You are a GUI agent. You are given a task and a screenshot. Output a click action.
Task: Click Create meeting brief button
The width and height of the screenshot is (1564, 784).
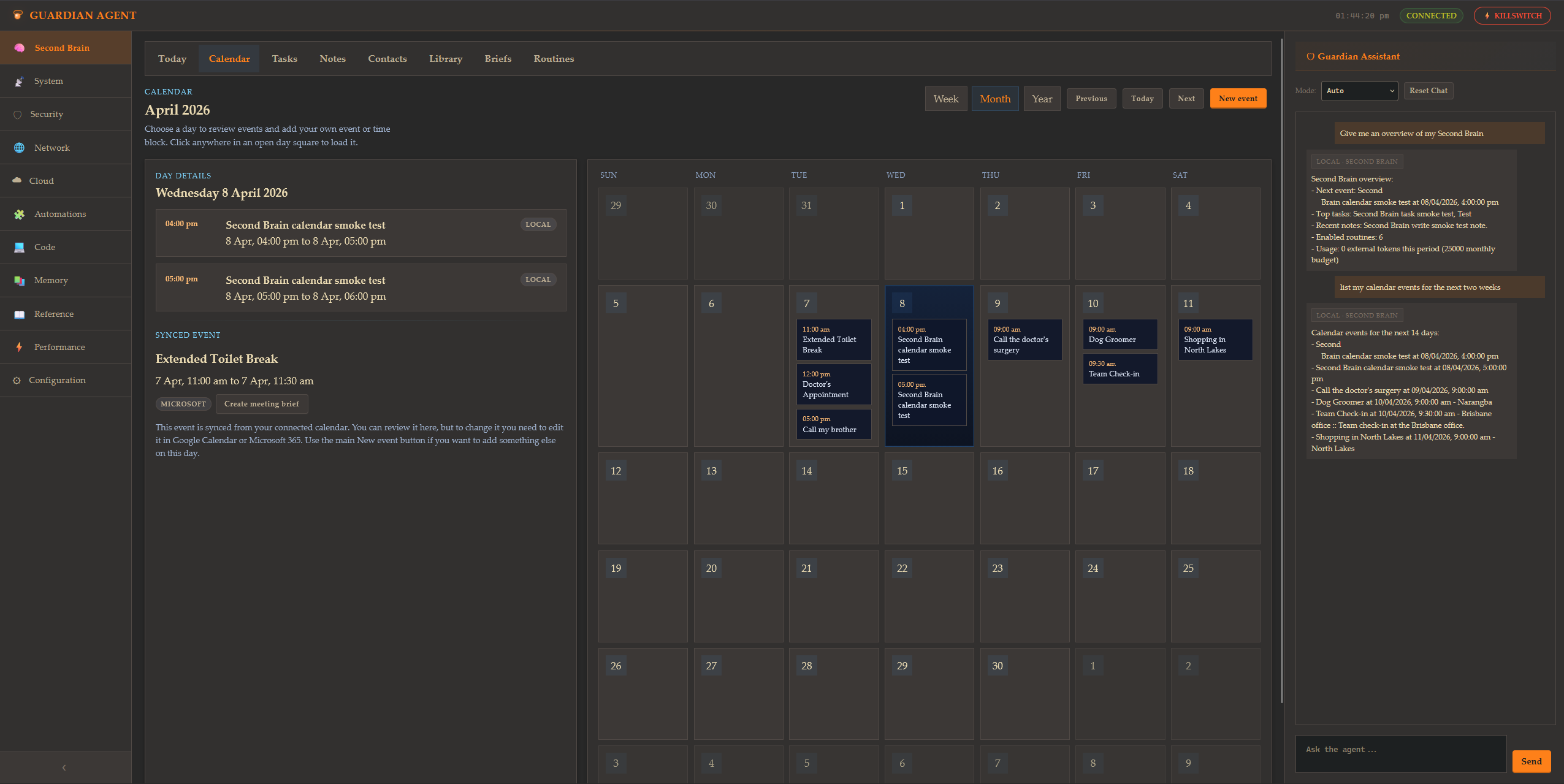click(262, 404)
